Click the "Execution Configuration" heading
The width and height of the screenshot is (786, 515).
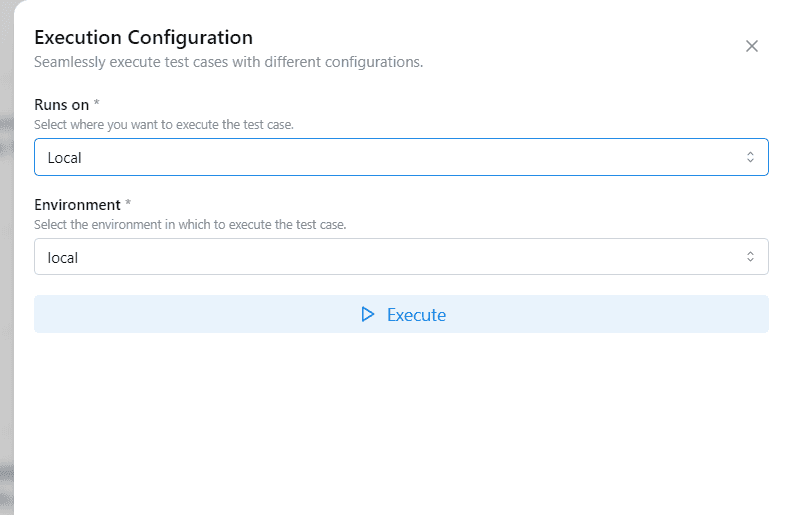[143, 38]
